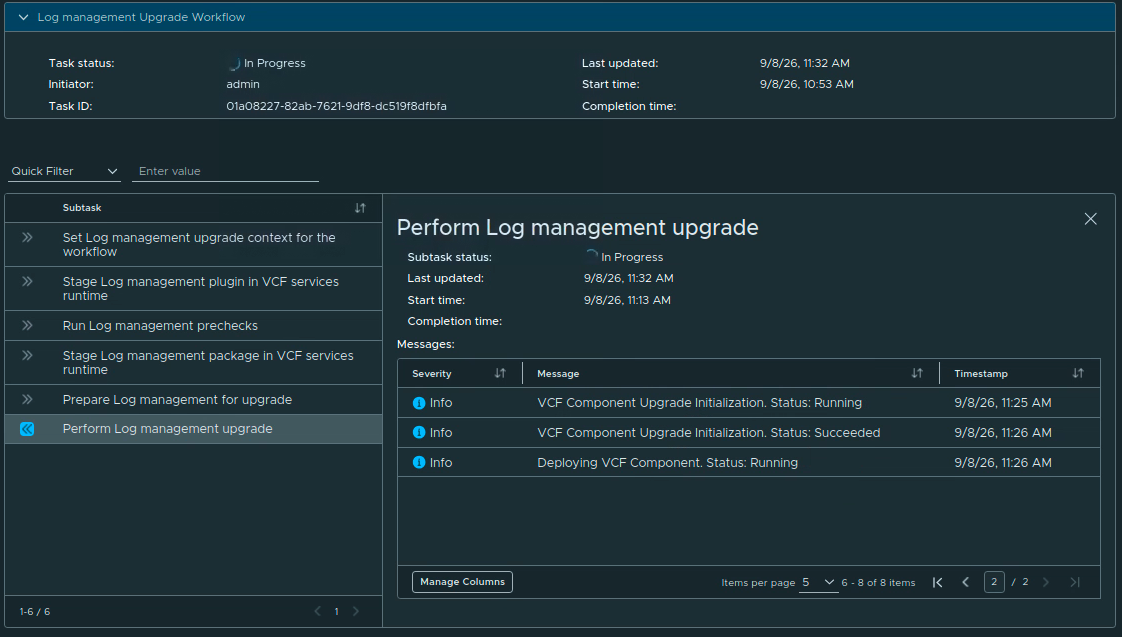Click the task status In Progress spinner
This screenshot has width=1122, height=637.
[x=233, y=63]
